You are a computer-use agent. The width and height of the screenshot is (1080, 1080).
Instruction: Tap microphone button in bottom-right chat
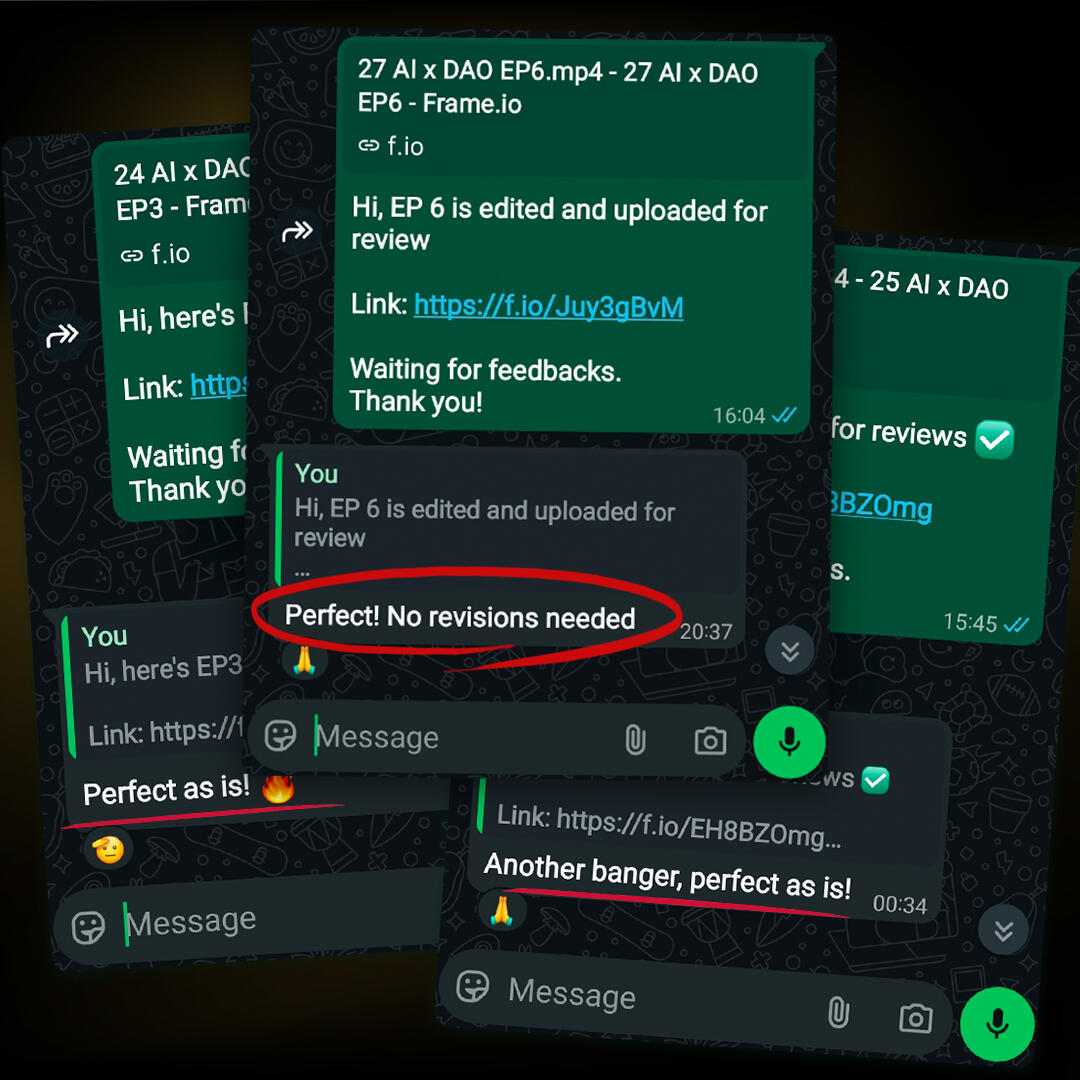click(x=997, y=1024)
